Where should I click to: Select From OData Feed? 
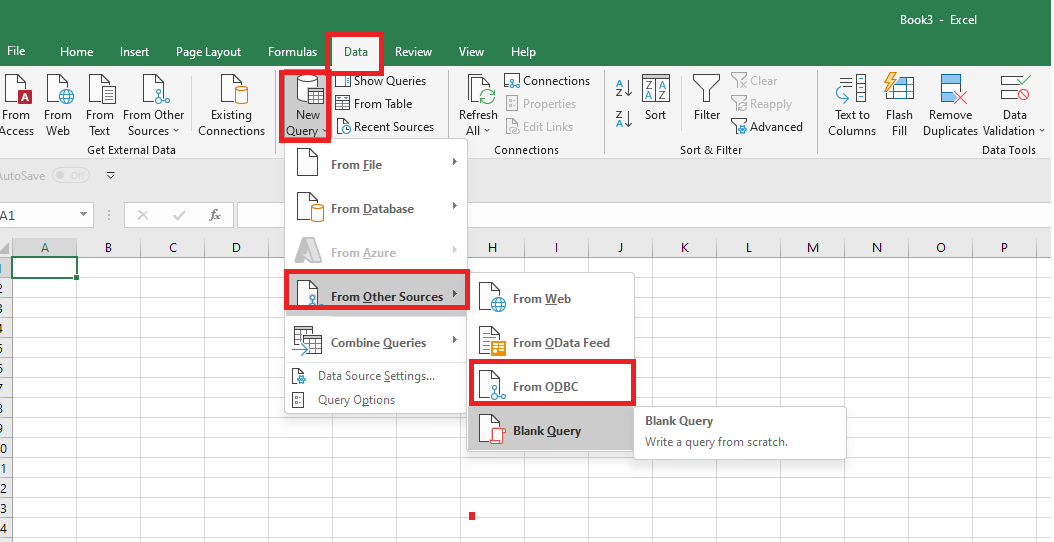click(x=551, y=342)
